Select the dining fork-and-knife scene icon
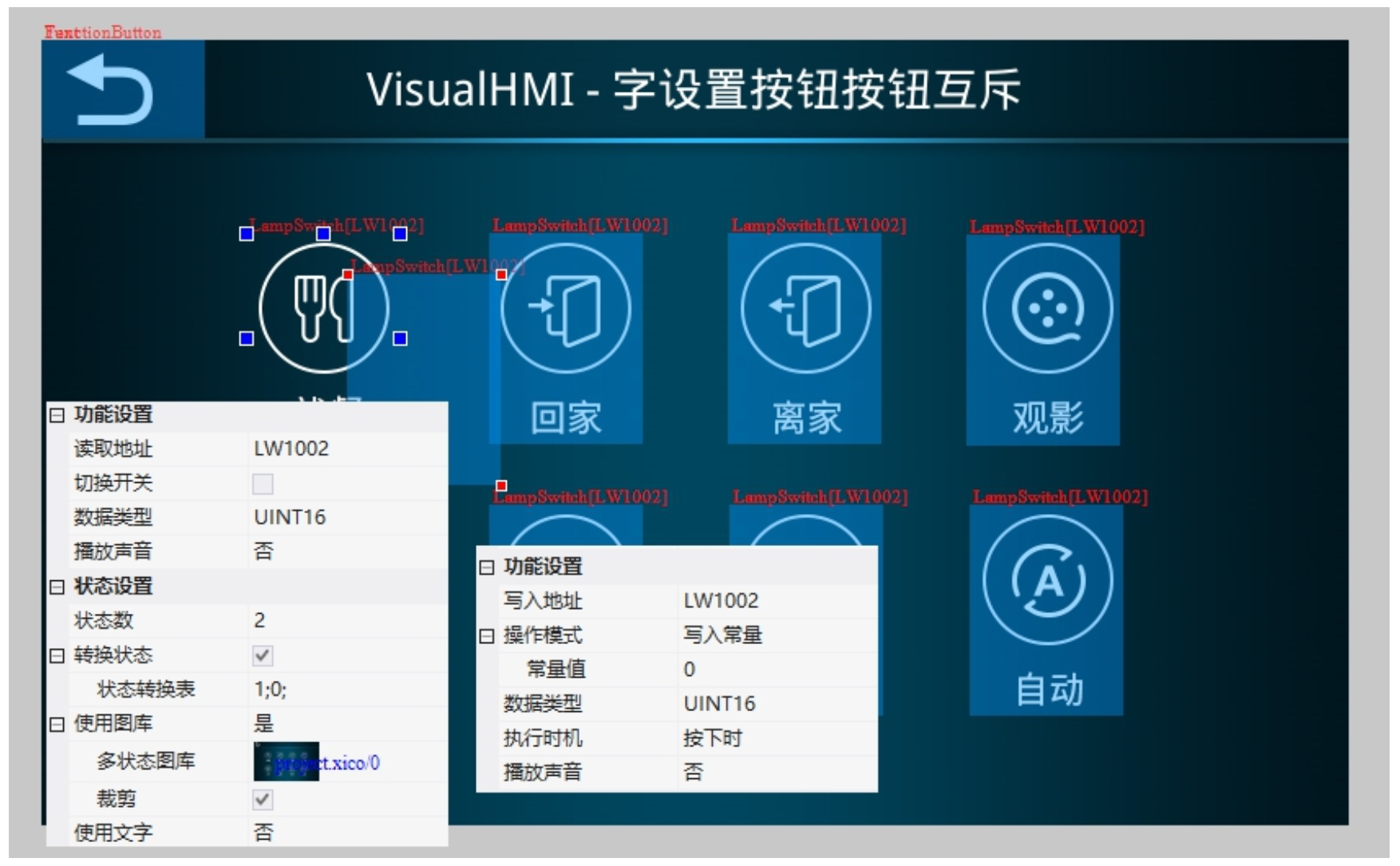Screen dimensions: 1400x866 pyautogui.click(x=323, y=308)
